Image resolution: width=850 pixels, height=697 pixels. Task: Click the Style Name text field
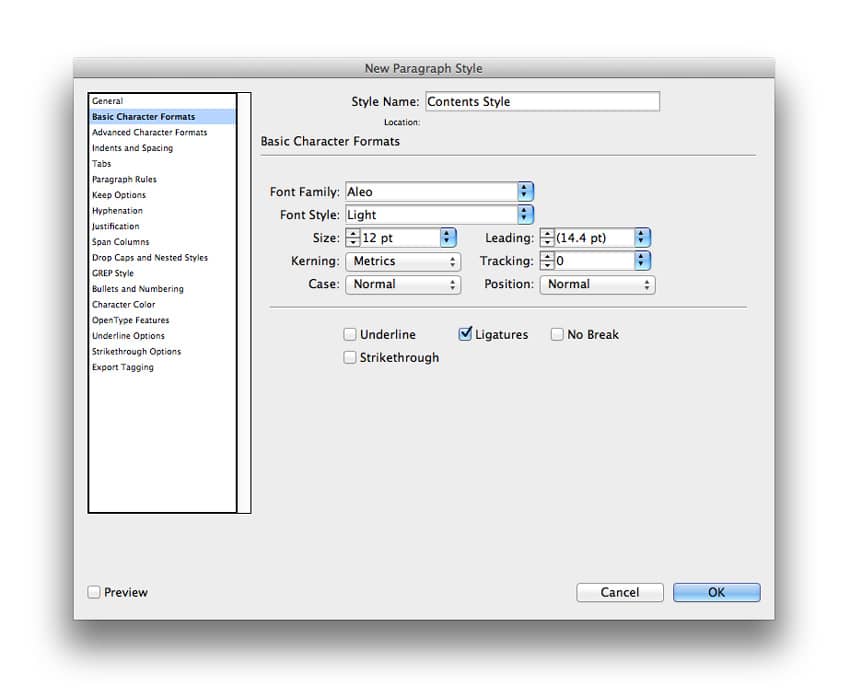pos(543,102)
